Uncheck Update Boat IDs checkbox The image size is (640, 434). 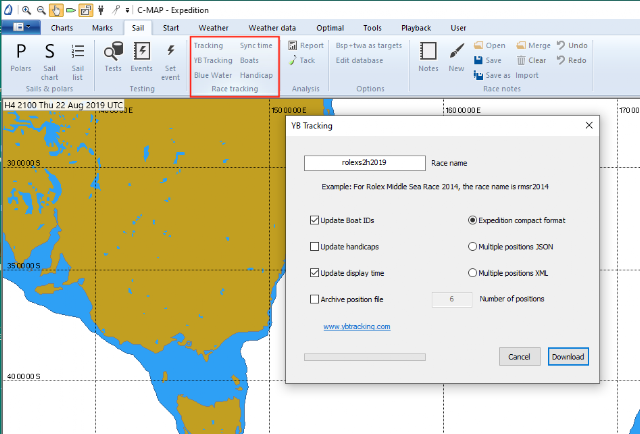(314, 220)
